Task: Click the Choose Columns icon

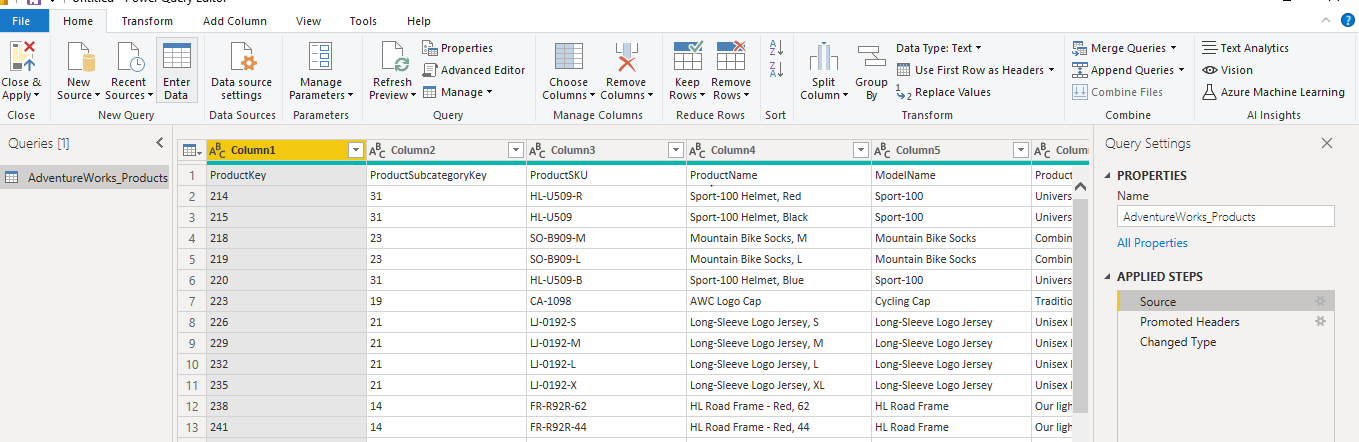Action: point(568,56)
